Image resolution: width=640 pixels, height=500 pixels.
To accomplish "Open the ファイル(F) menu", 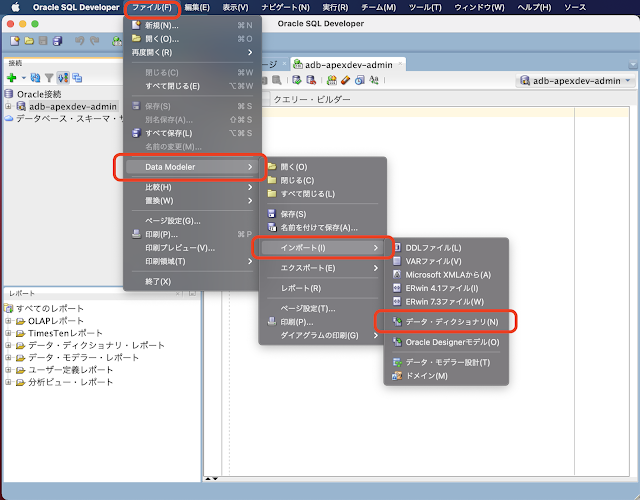I will pos(152,7).
